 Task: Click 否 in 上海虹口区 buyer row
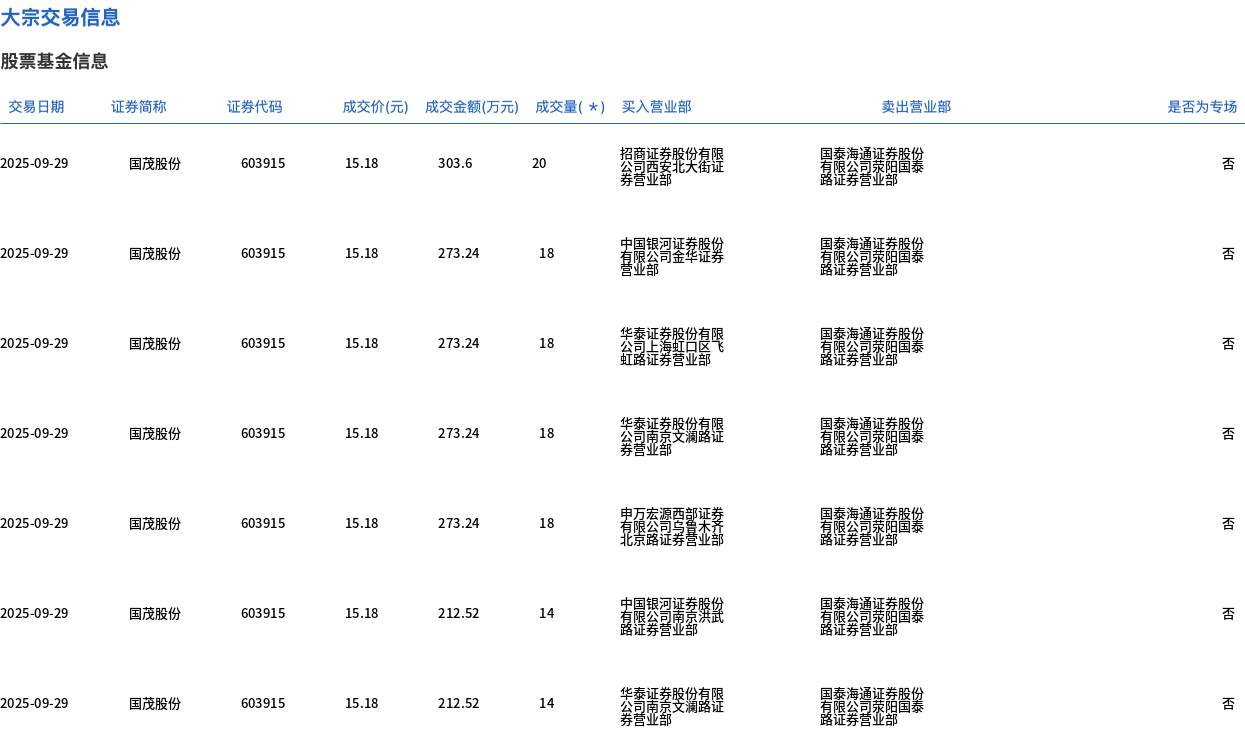point(1228,343)
